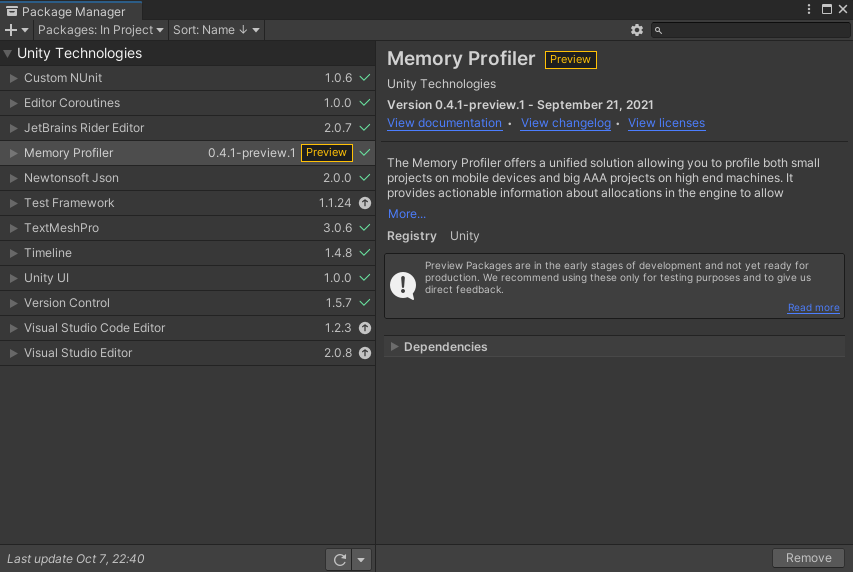Click the 'Last update Oct 7, 22:40' text

[76, 559]
